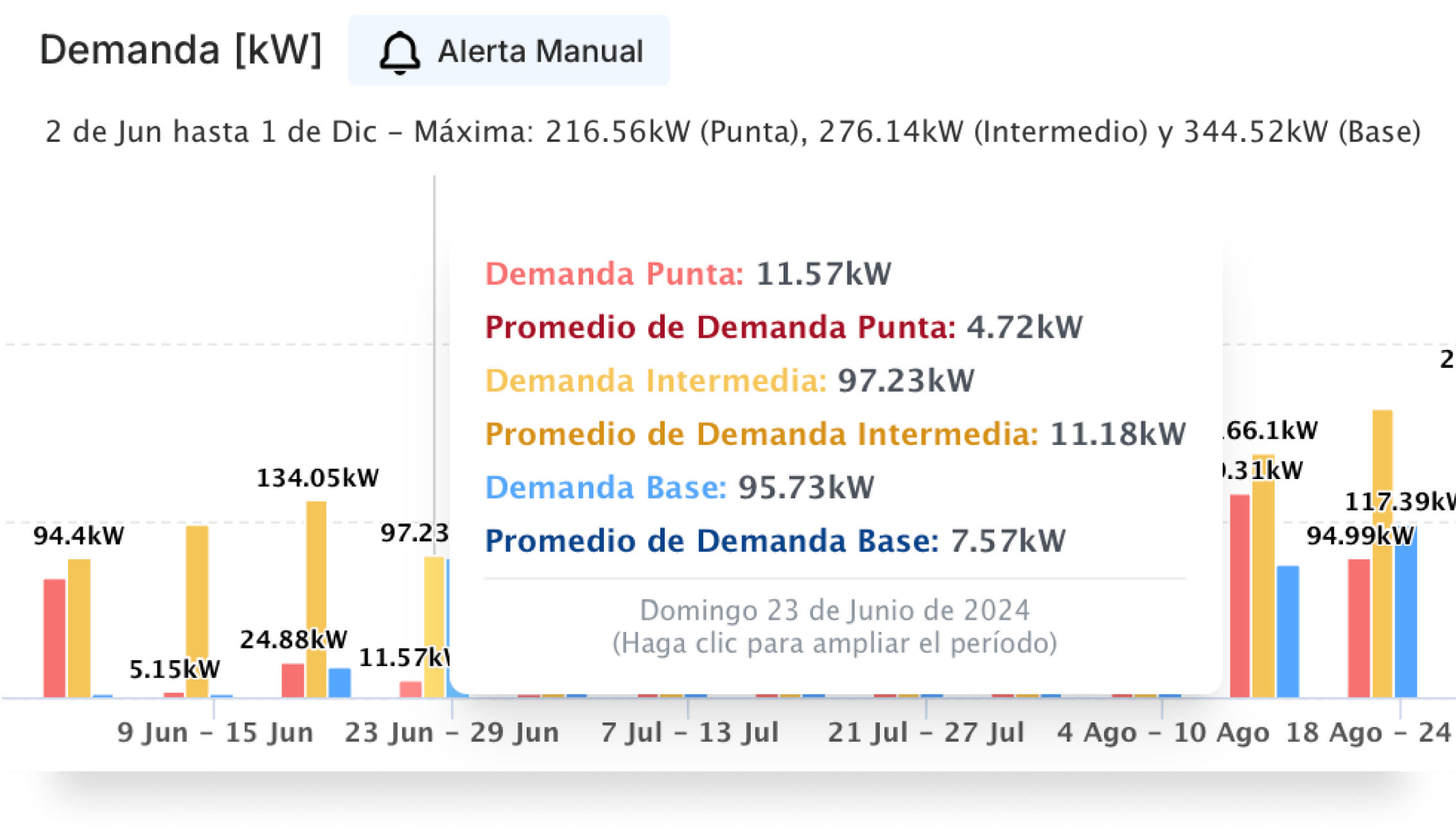Click "Haga clic para ampliar el período" hint

[834, 643]
